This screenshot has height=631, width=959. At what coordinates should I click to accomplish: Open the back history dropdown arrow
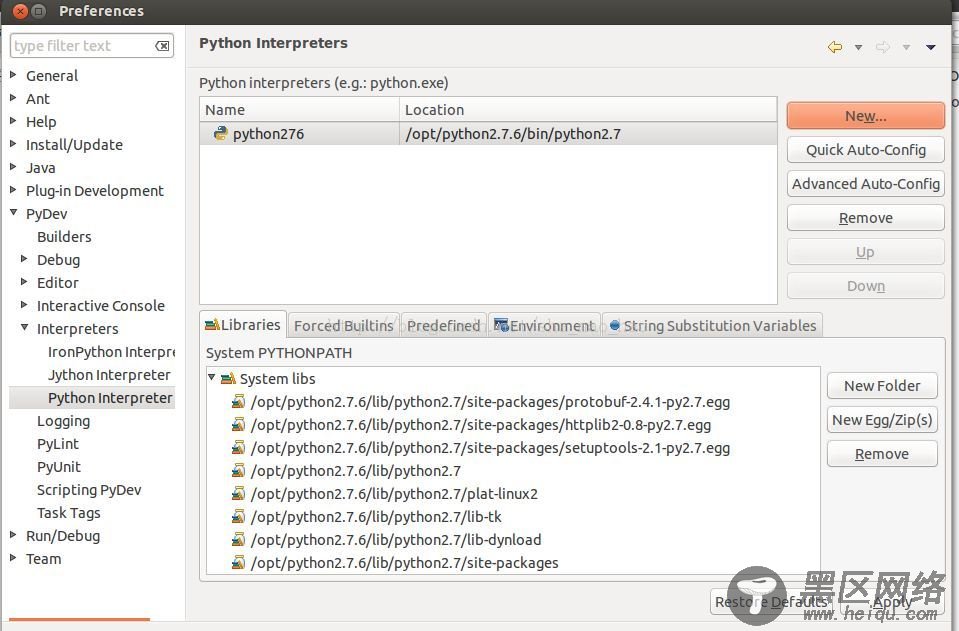pyautogui.click(x=858, y=48)
